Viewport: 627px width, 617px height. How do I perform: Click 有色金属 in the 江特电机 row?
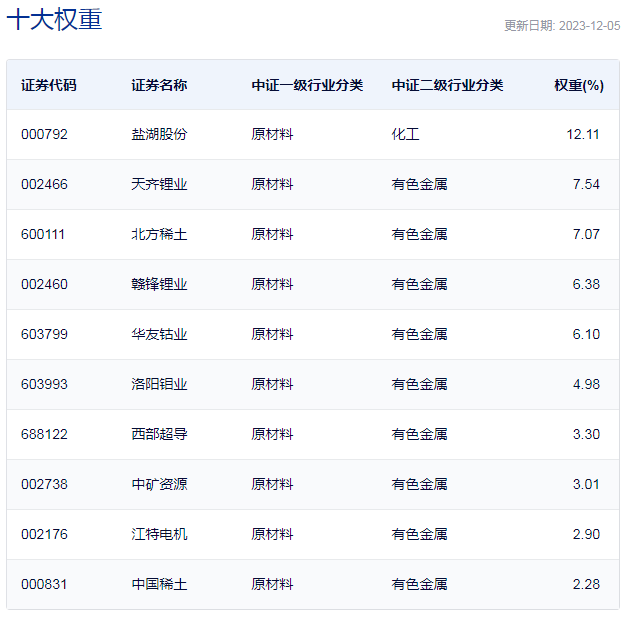click(419, 534)
